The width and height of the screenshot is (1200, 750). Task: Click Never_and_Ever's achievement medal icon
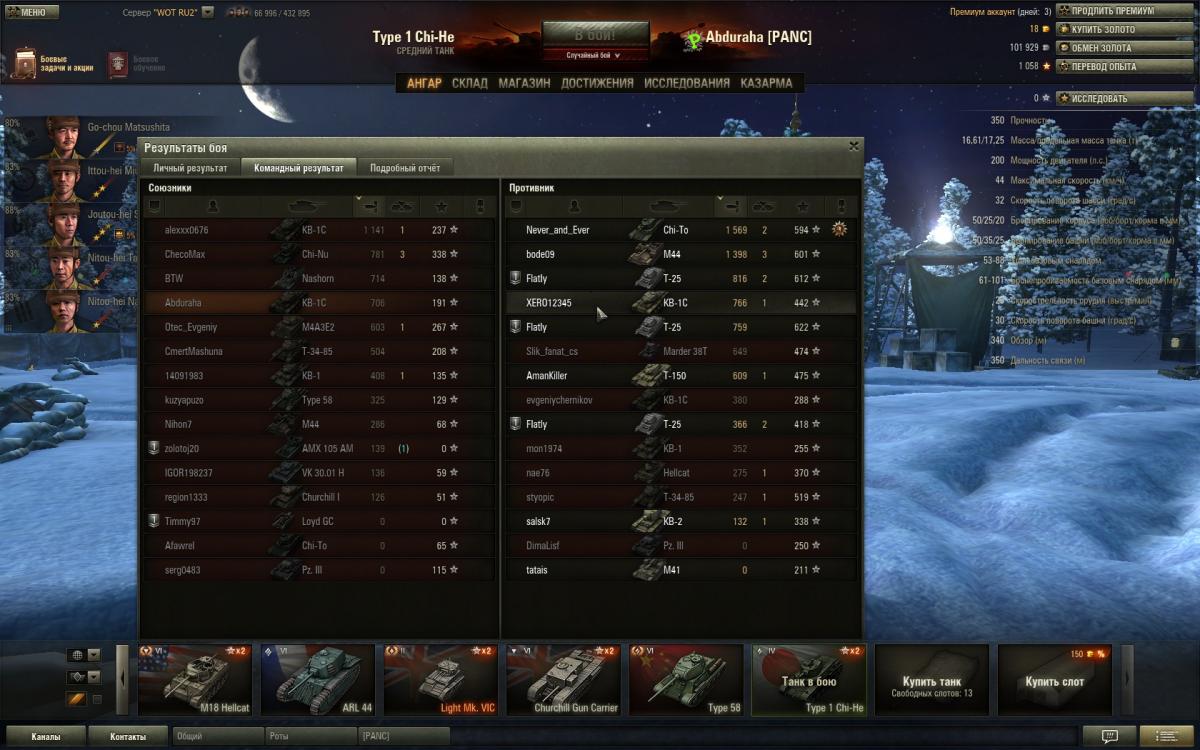[839, 229]
